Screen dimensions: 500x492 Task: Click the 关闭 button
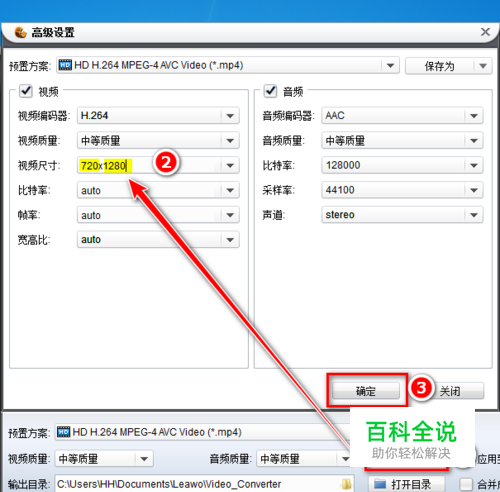point(450,391)
